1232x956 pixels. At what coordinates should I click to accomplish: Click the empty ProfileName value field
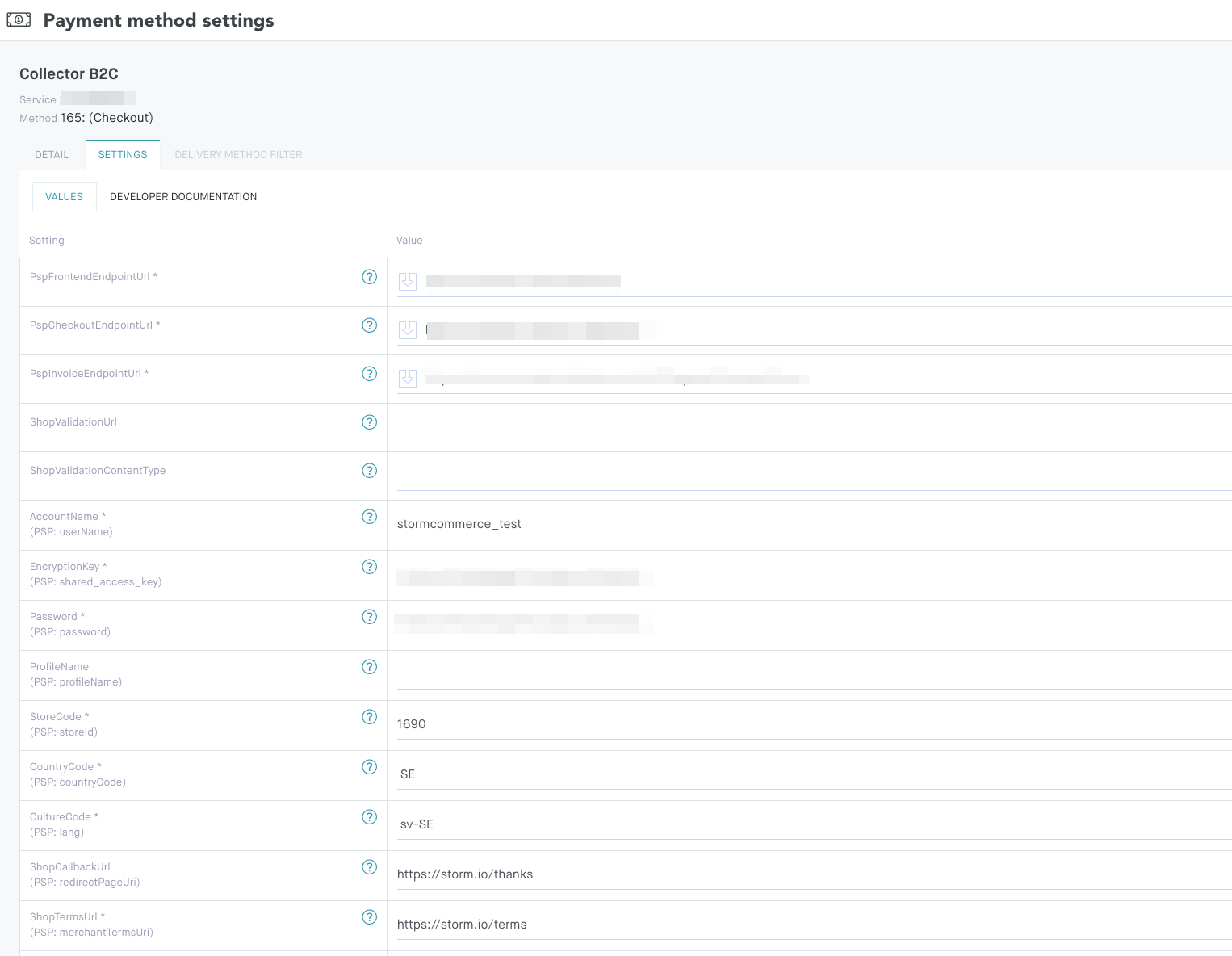[814, 674]
